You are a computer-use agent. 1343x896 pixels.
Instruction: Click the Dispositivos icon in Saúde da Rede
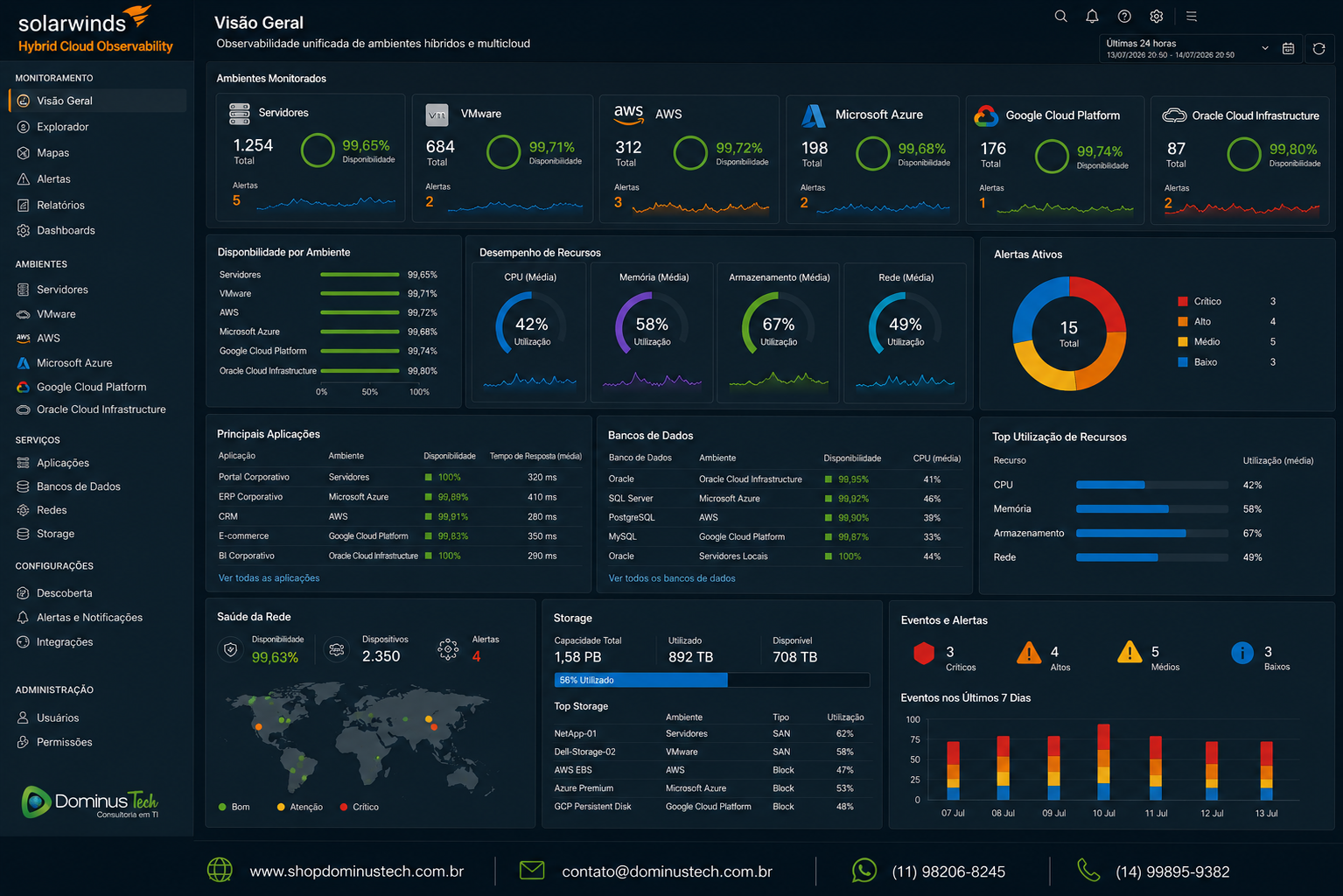[x=337, y=649]
